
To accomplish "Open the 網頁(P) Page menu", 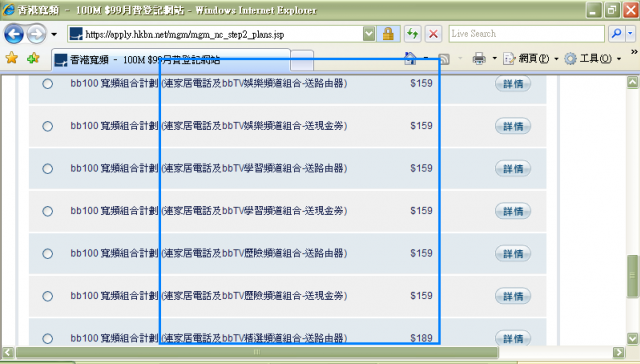I will pos(530,59).
